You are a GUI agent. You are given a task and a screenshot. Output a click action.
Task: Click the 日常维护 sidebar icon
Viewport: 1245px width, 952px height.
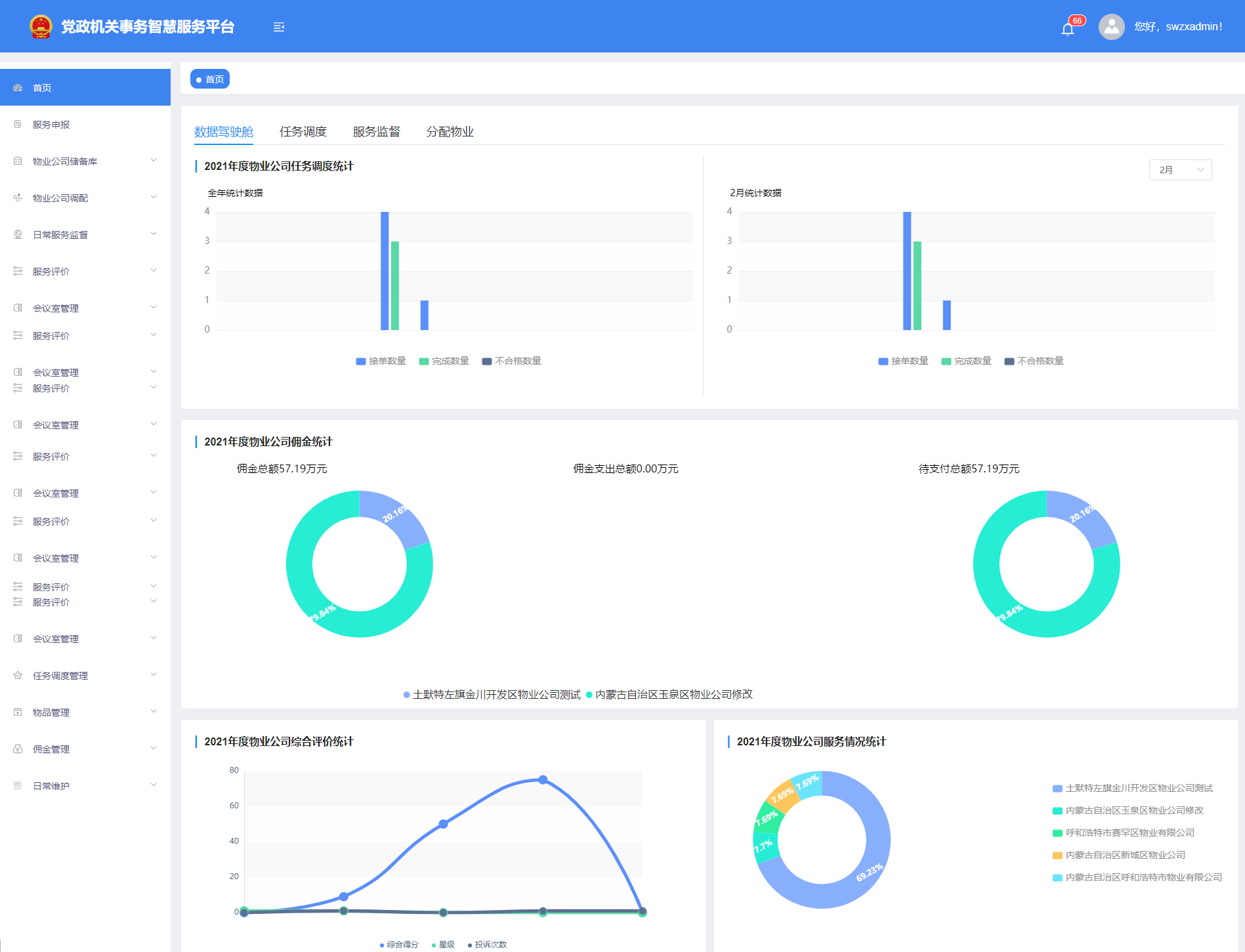(x=18, y=785)
